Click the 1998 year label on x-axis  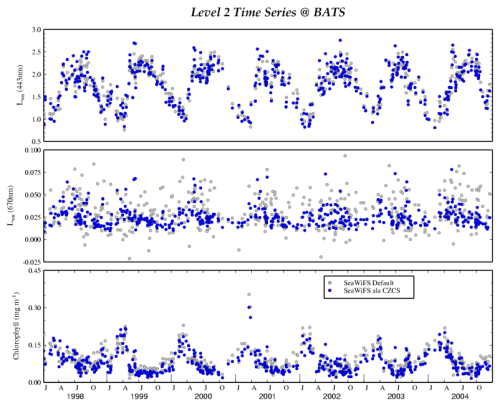75,396
